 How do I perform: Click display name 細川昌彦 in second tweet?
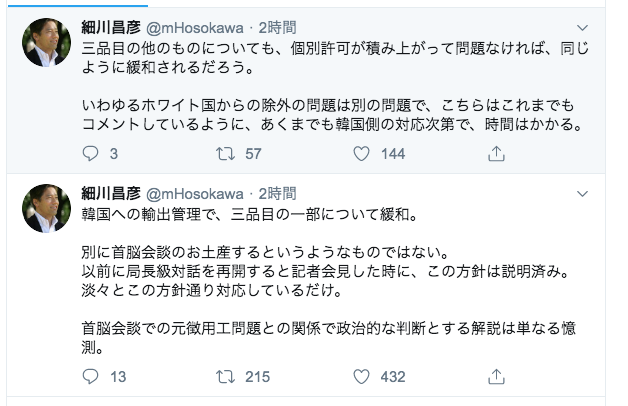(x=111, y=192)
